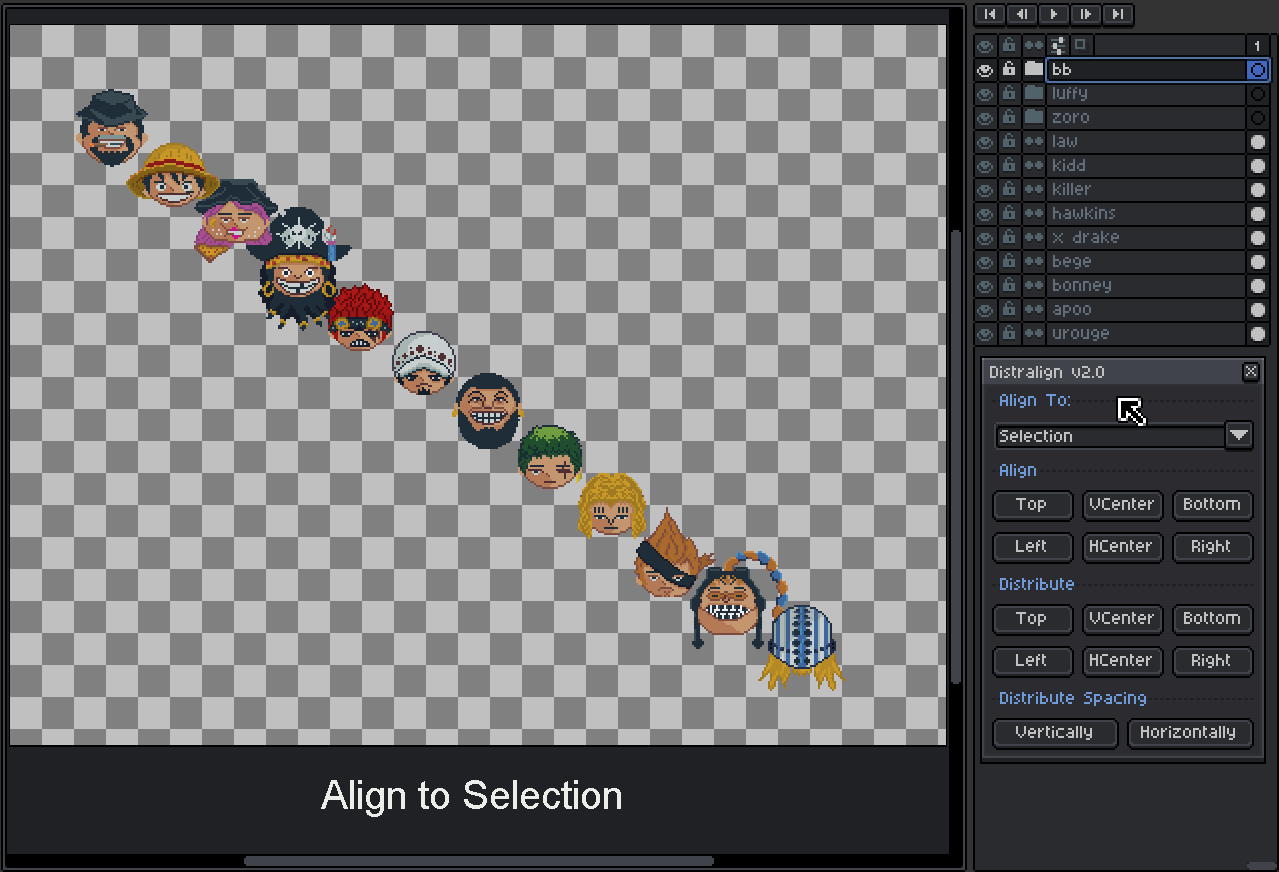The width and height of the screenshot is (1279, 872).
Task: Click the Selection combo box field
Action: [x=1110, y=436]
